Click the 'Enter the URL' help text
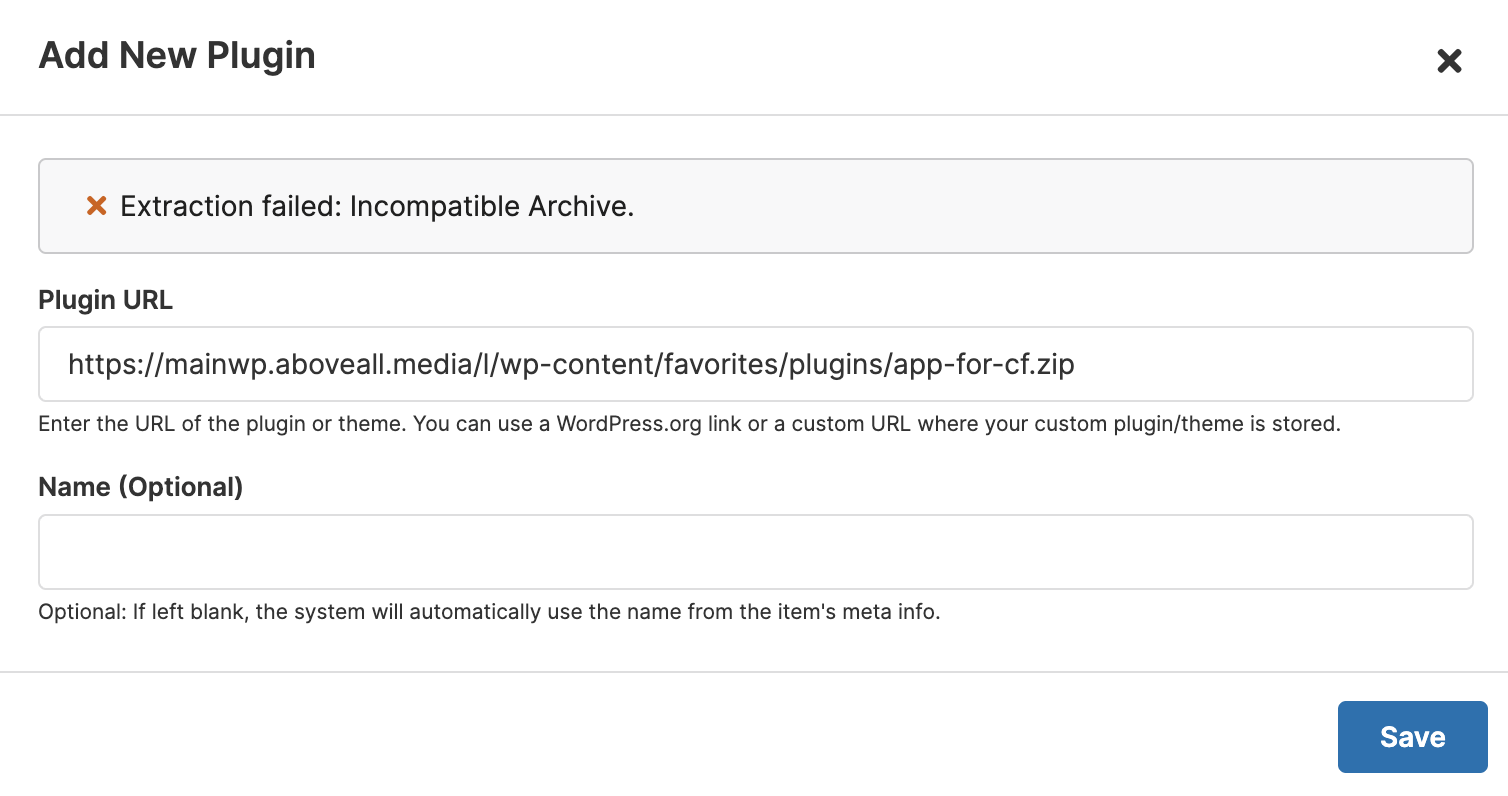Viewport: 1508px width, 796px height. [688, 424]
